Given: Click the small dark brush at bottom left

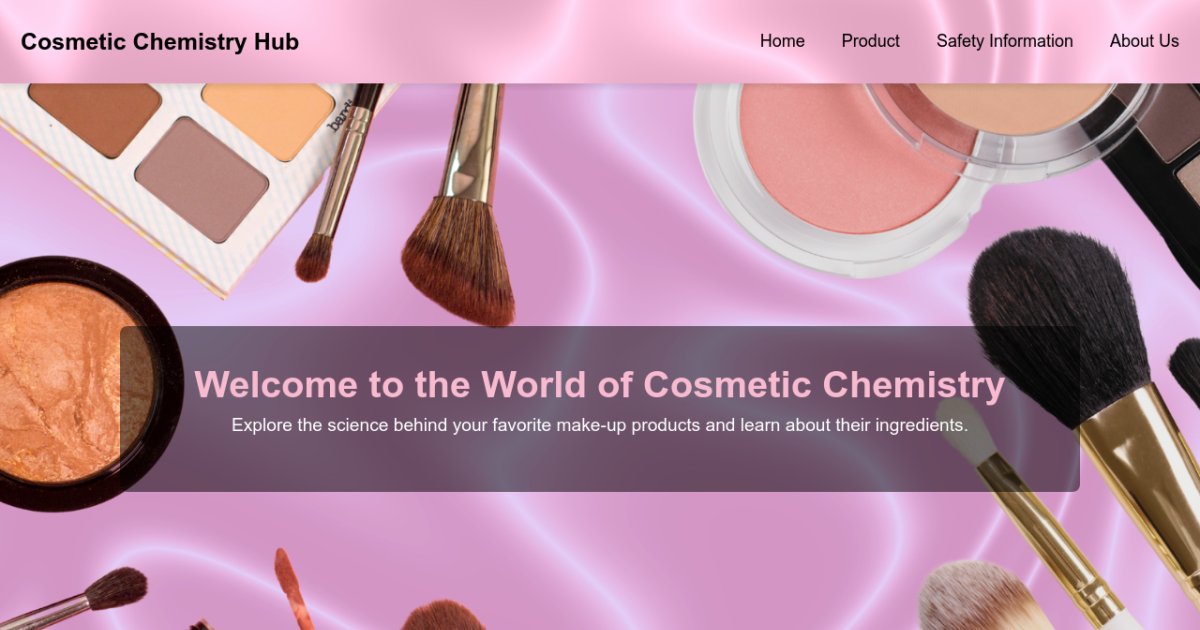Looking at the screenshot, I should coord(115,588).
